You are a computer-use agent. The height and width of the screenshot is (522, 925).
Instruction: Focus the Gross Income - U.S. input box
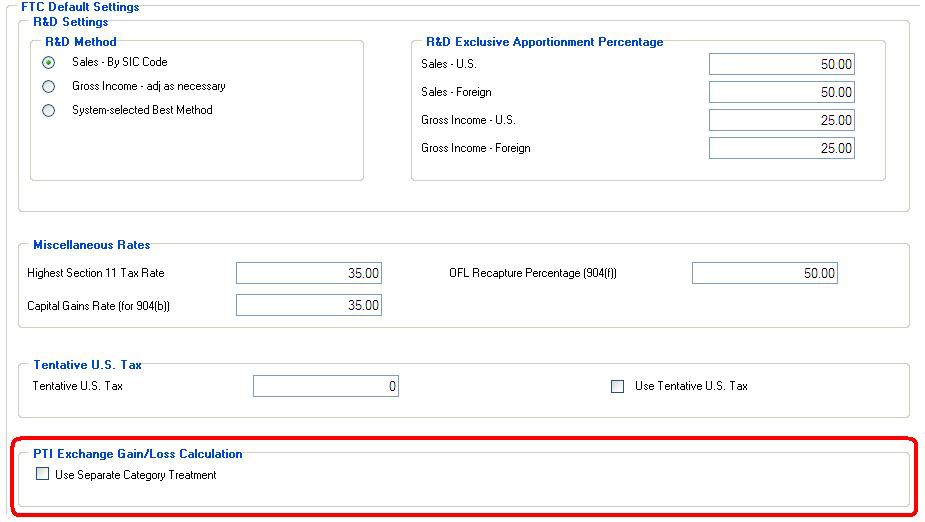(x=781, y=120)
